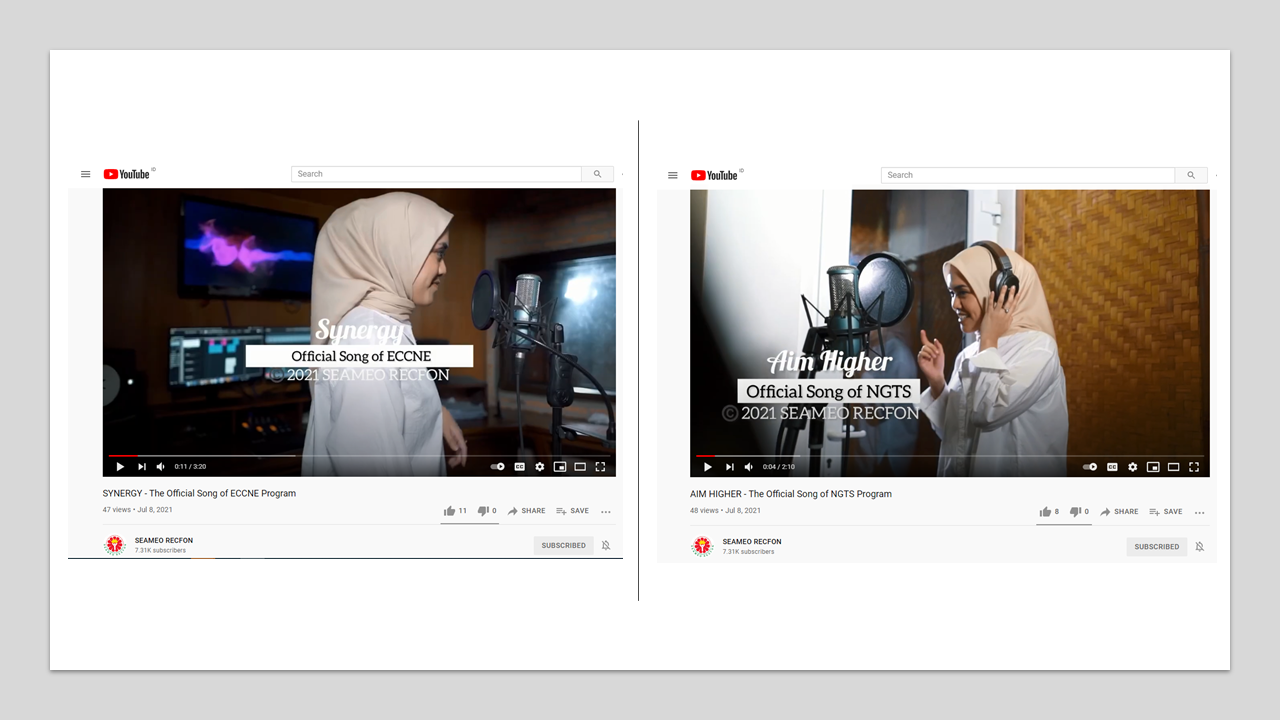Toggle autoplay switch in SYNERGY player

[x=498, y=466]
